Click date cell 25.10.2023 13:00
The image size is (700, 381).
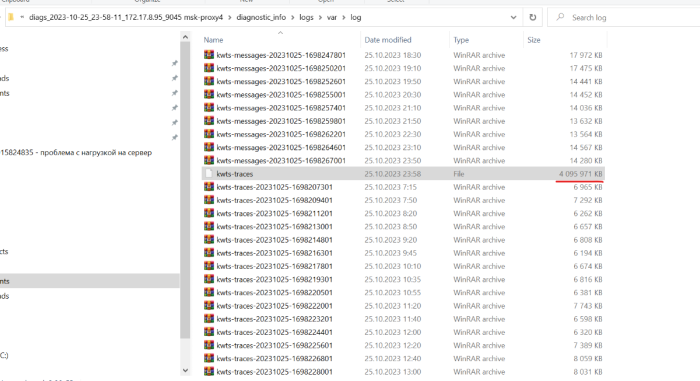click(392, 372)
